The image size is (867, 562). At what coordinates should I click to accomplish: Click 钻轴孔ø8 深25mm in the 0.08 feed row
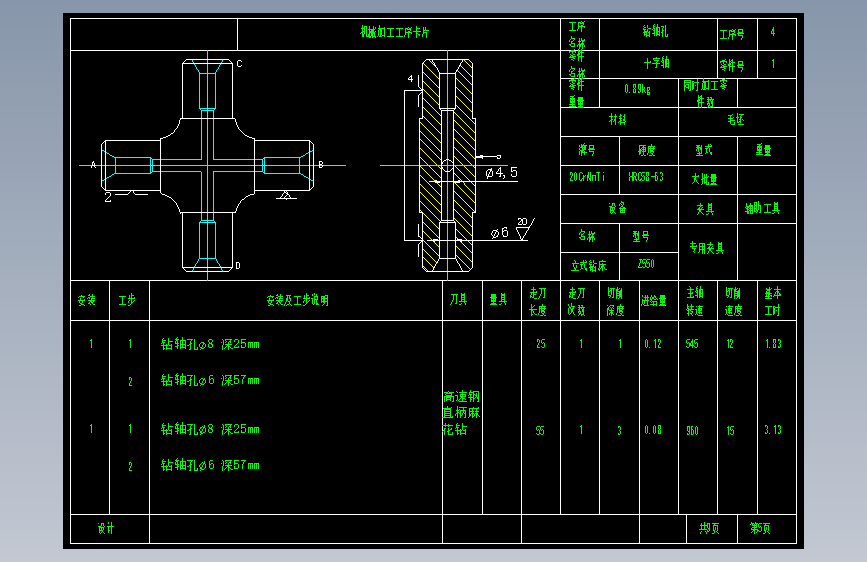point(210,429)
